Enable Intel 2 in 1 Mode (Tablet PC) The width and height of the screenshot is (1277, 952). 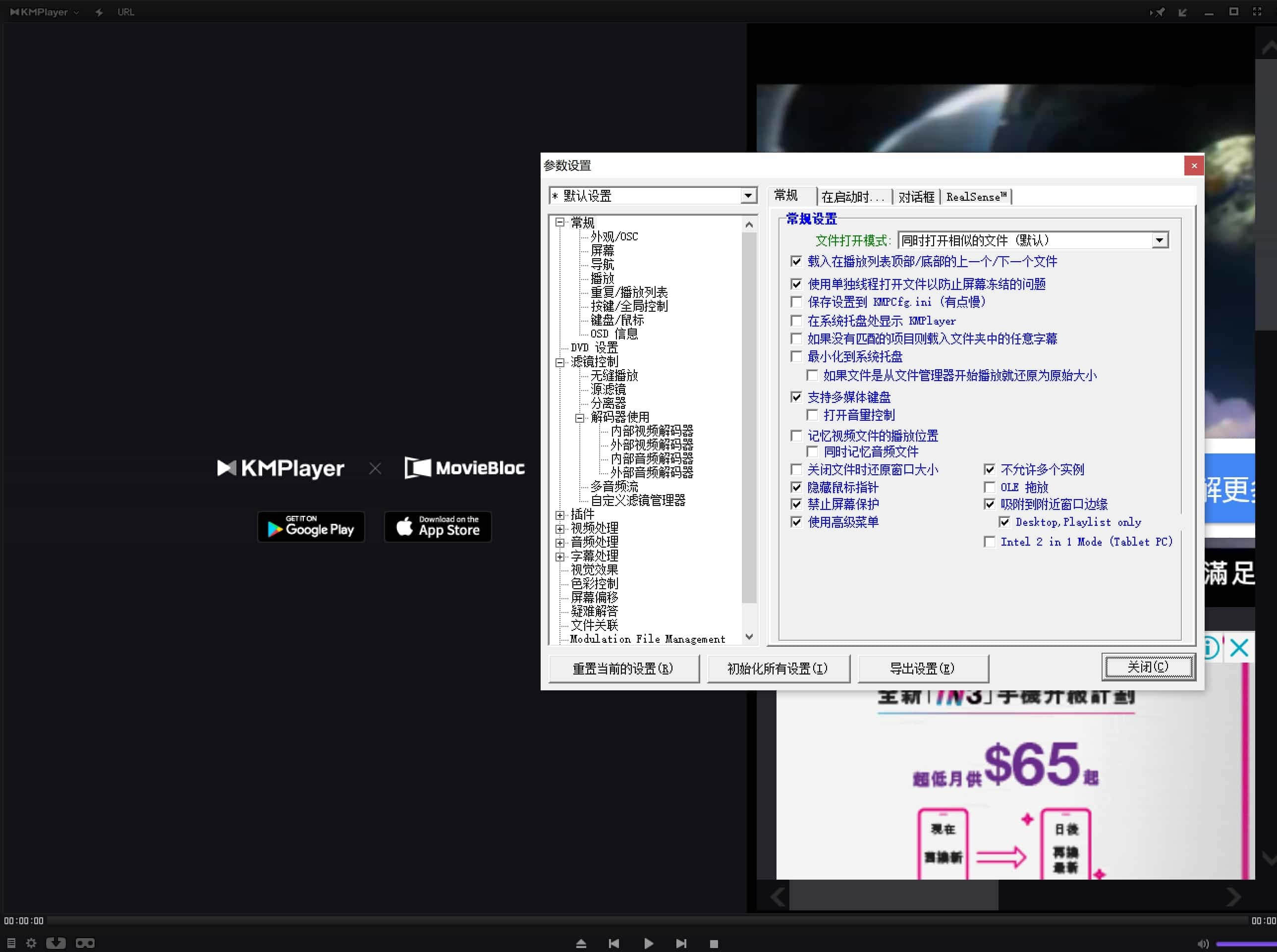coord(990,542)
